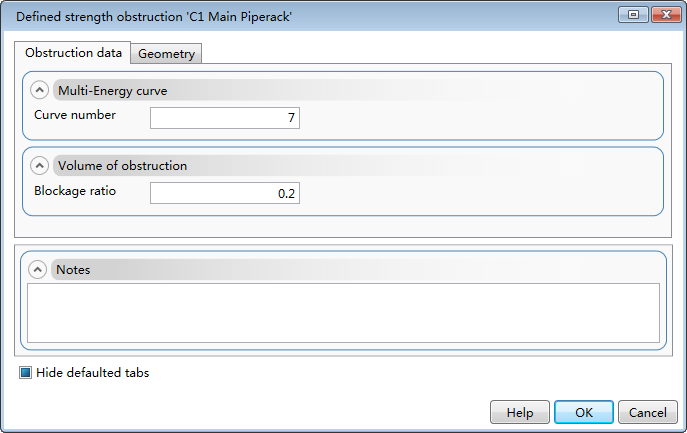
Task: Click the Blockage ratio label text
Action: [75, 190]
